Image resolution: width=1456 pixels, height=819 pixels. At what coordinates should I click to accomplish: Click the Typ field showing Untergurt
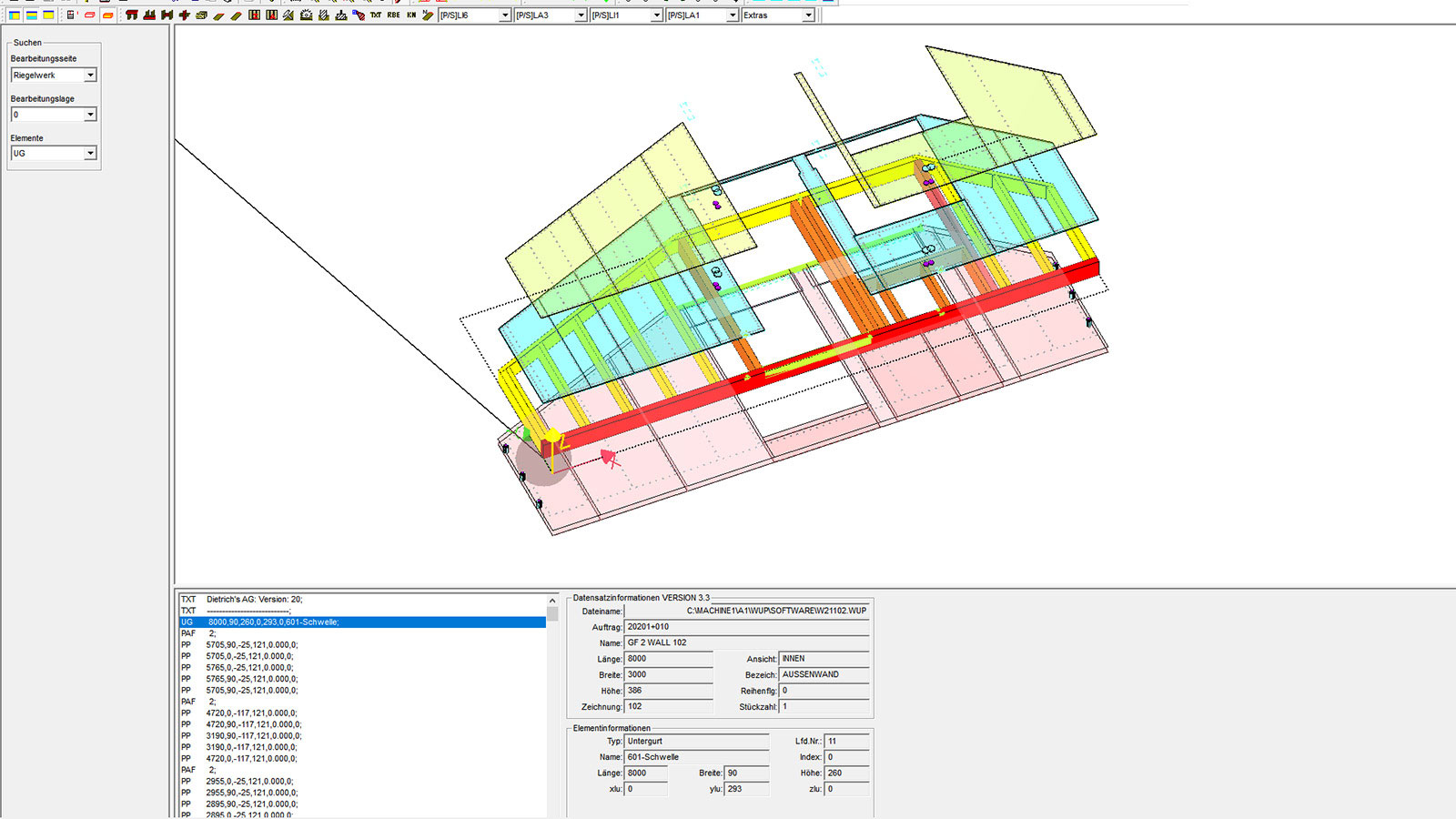(x=697, y=742)
